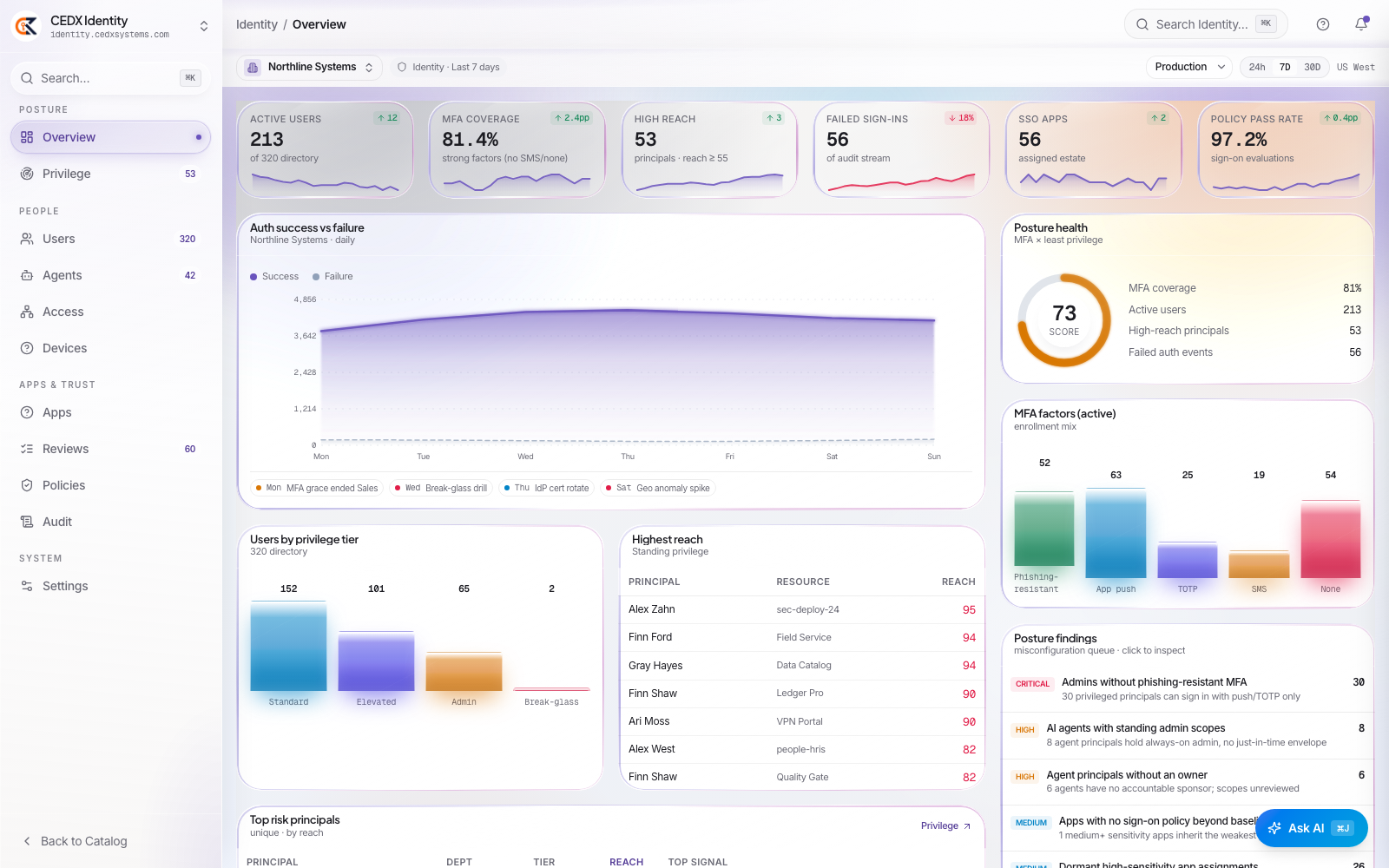Click the Audit log icon
This screenshot has width=1389, height=868.
click(27, 522)
